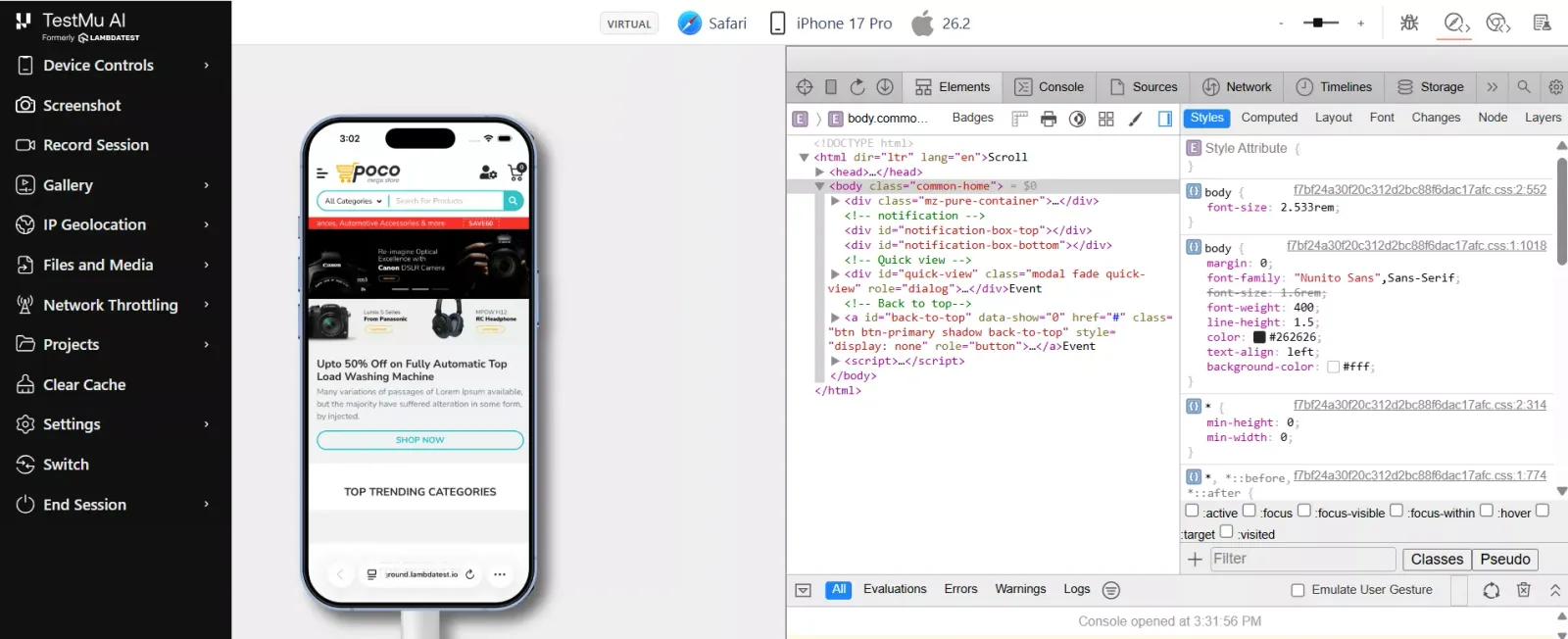
Task: Open the shopping cart icon in phone
Action: (x=516, y=172)
